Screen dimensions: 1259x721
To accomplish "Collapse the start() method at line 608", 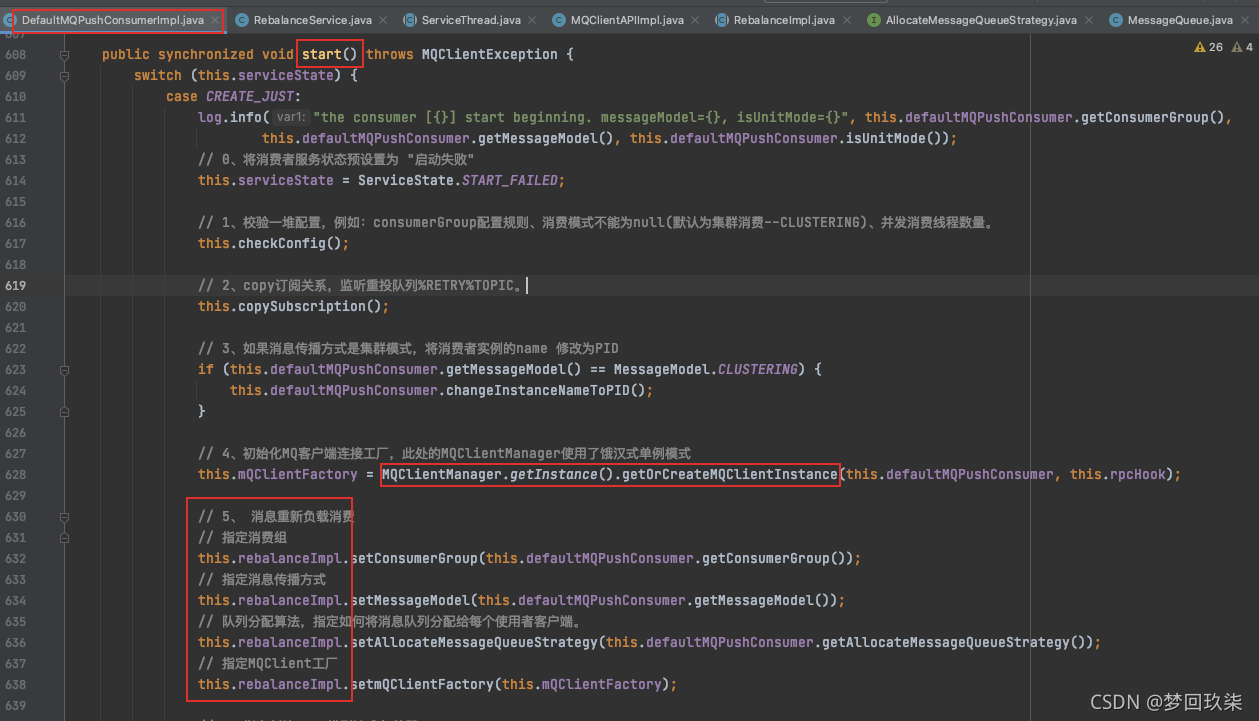I will [65, 55].
